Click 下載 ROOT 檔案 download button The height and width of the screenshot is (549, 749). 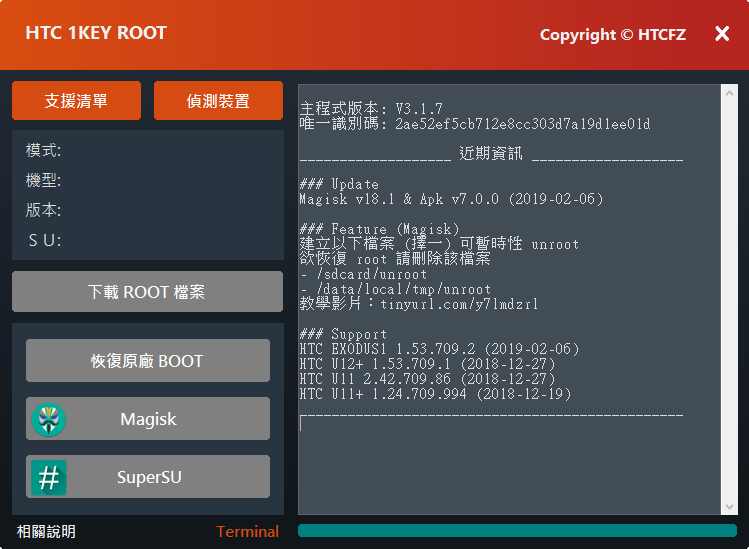147,291
